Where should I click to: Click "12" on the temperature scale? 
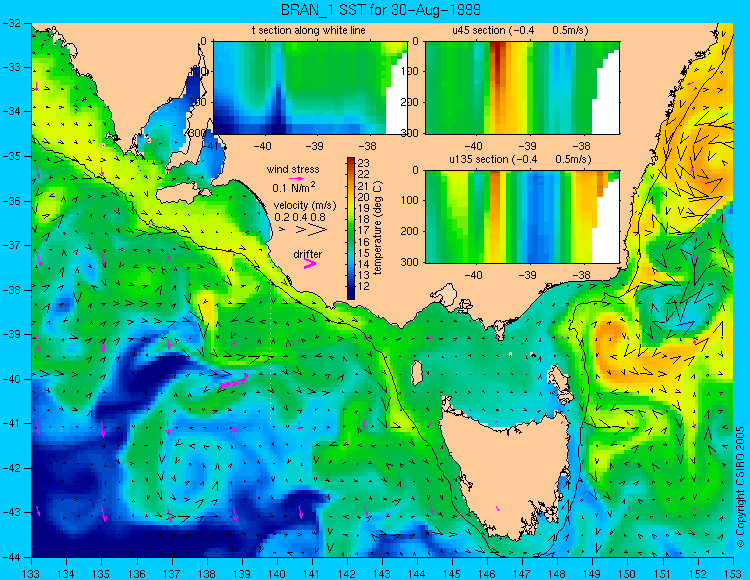click(363, 287)
